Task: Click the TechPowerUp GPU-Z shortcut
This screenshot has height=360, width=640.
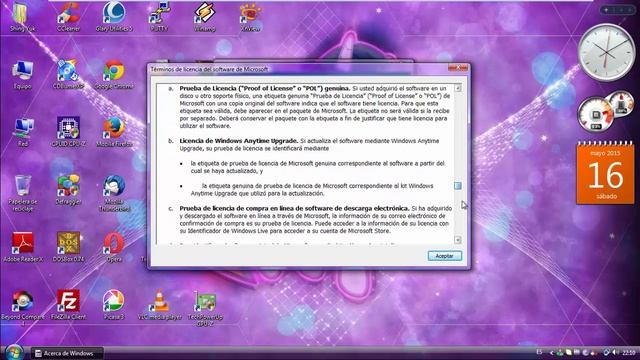Action: [x=205, y=308]
